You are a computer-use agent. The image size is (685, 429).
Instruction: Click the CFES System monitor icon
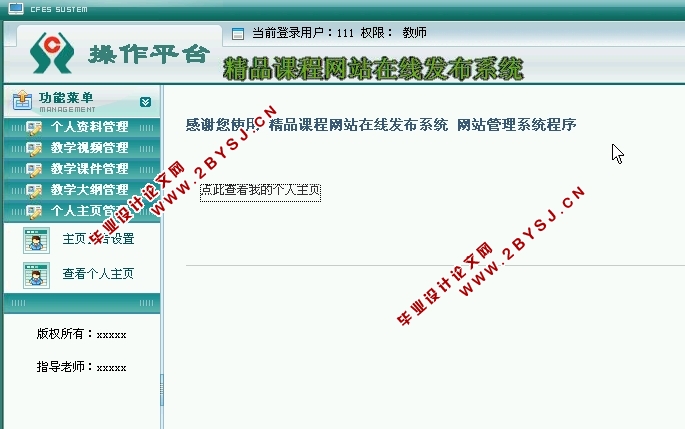16,8
